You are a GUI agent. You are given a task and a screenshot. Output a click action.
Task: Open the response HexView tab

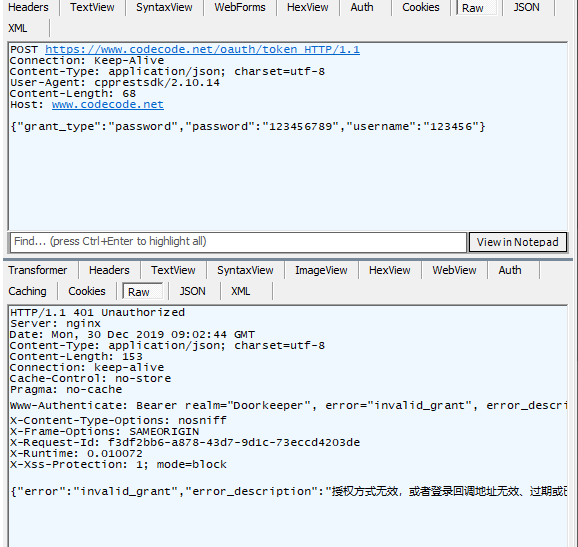[x=389, y=270]
